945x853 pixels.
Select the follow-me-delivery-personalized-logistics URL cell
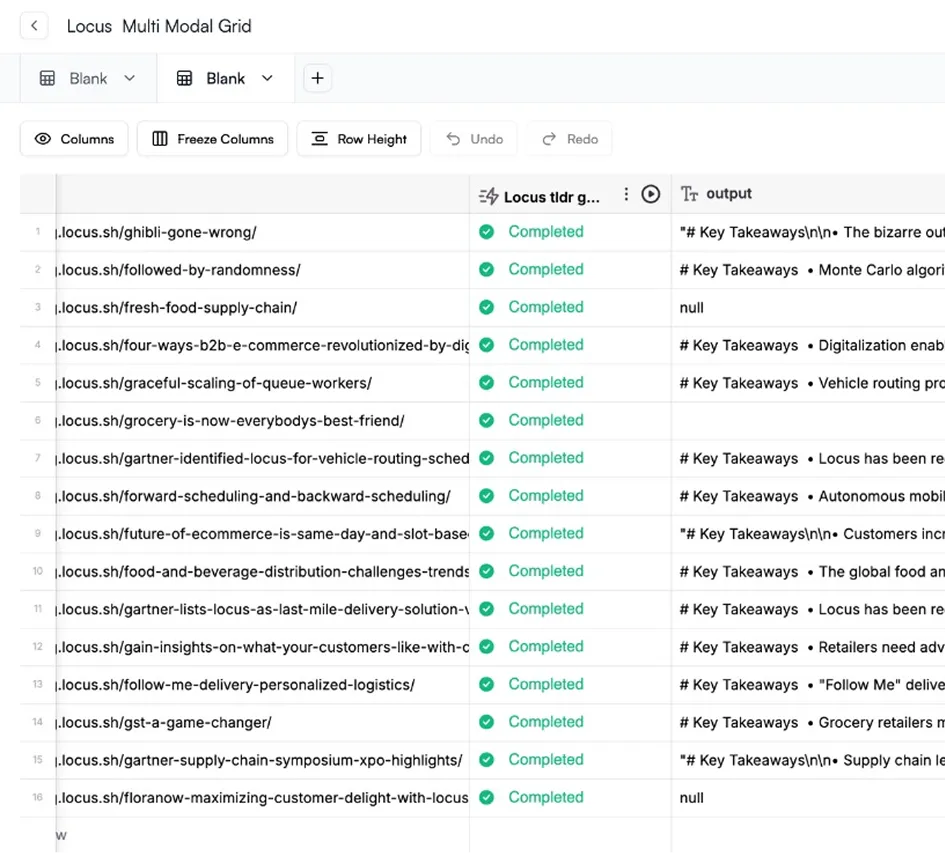click(263, 684)
